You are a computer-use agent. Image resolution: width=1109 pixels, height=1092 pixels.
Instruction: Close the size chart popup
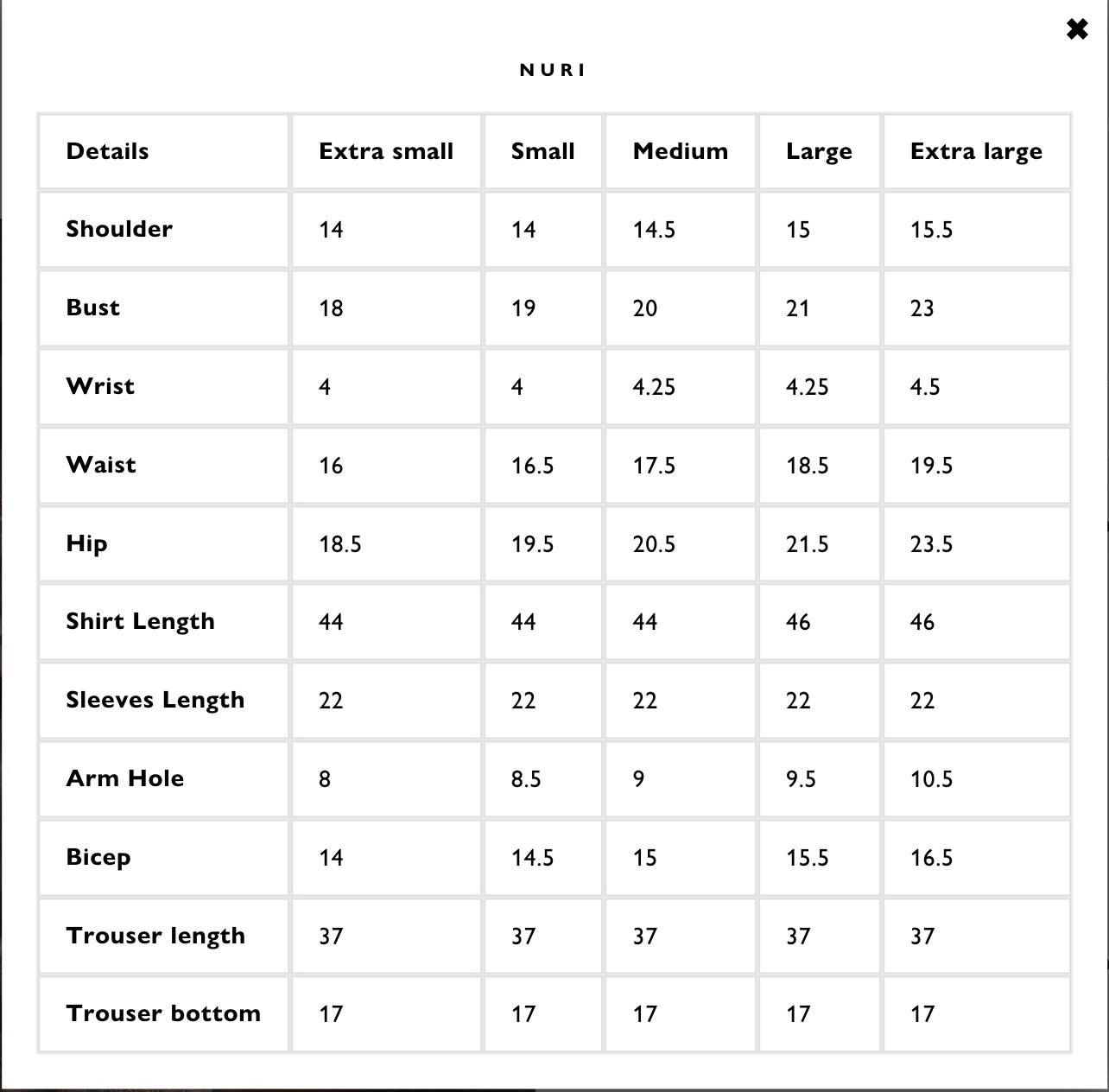coord(1077,29)
